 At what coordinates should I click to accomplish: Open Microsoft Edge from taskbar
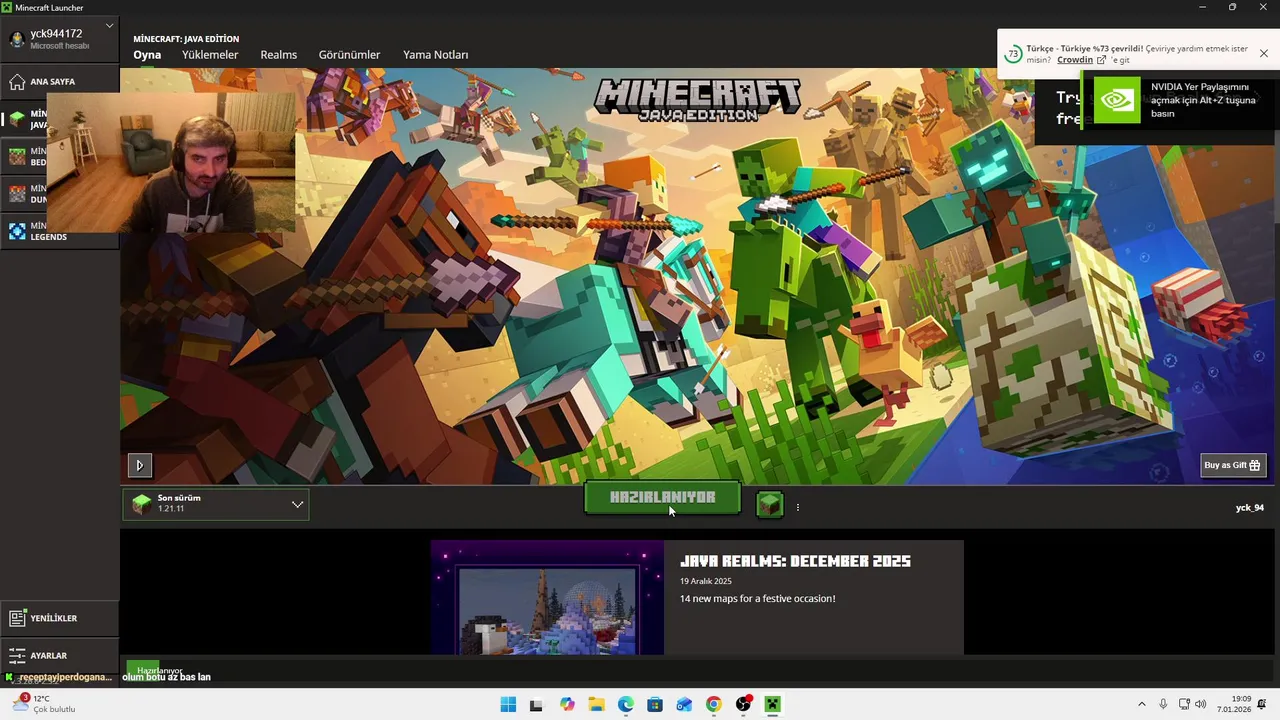(x=626, y=704)
